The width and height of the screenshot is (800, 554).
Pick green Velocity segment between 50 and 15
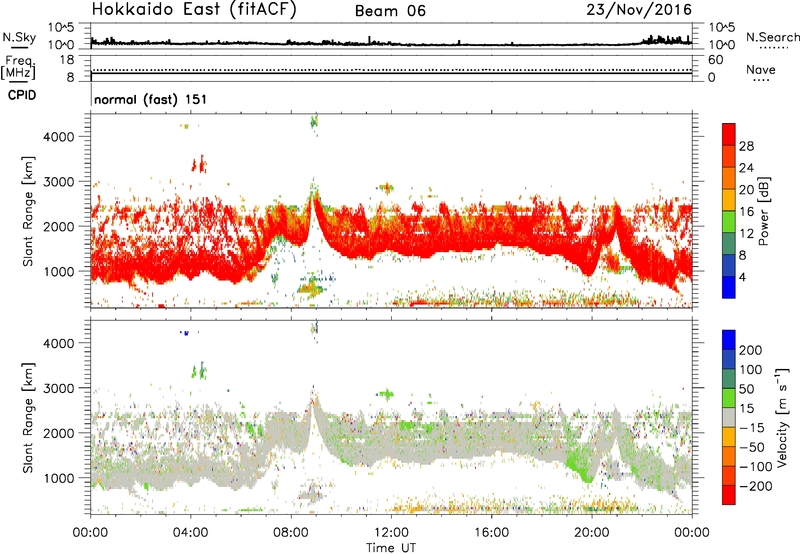click(x=729, y=398)
